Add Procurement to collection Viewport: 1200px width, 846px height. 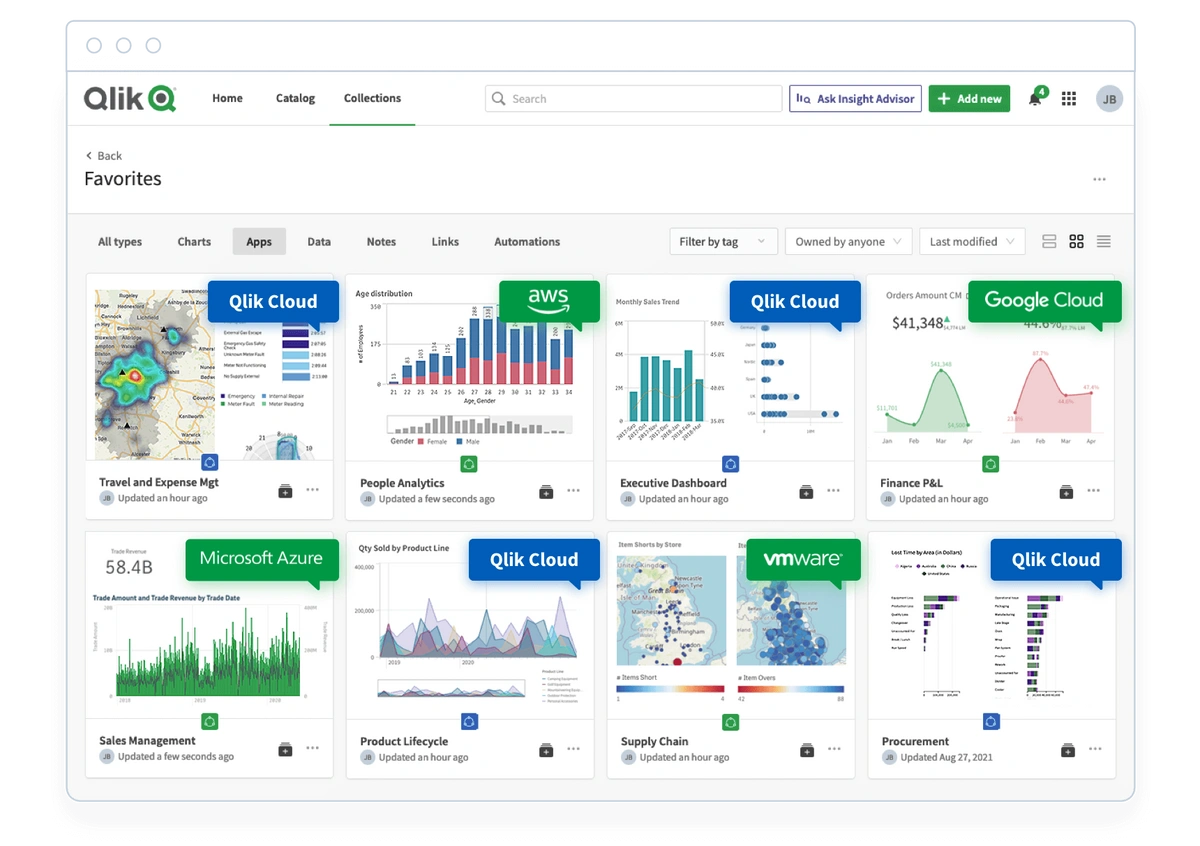(1067, 749)
